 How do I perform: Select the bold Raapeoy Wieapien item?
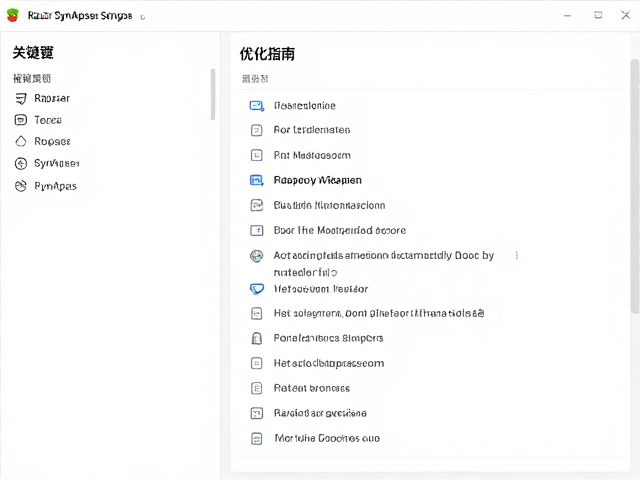click(x=318, y=180)
